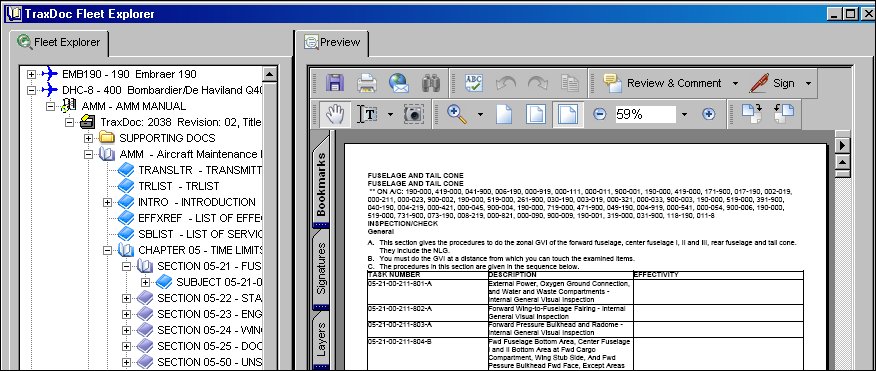Screen dimensions: 876x371
Task: Collapse the SECTION 05-21 node
Action: (126, 267)
